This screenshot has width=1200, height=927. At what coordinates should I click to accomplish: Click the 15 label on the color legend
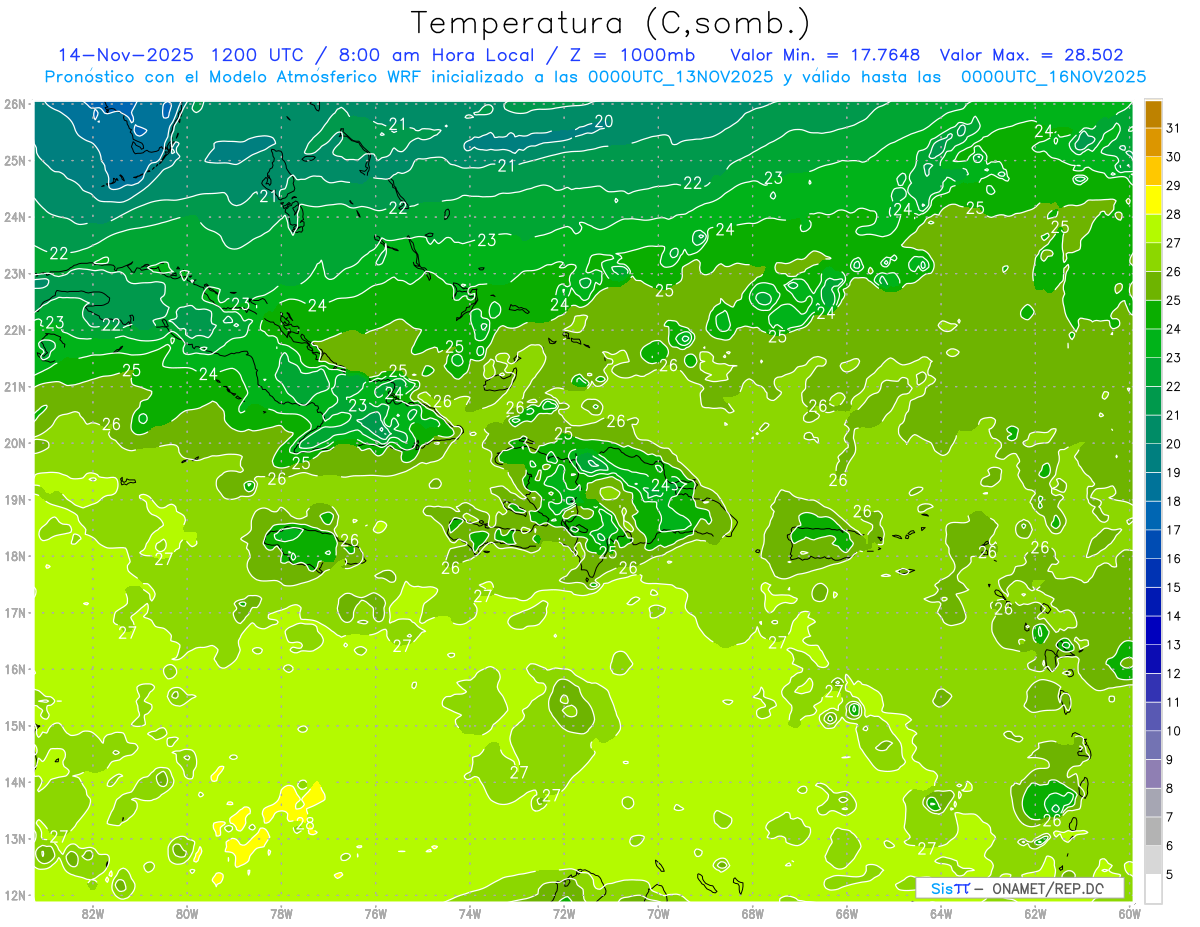pyautogui.click(x=1173, y=587)
